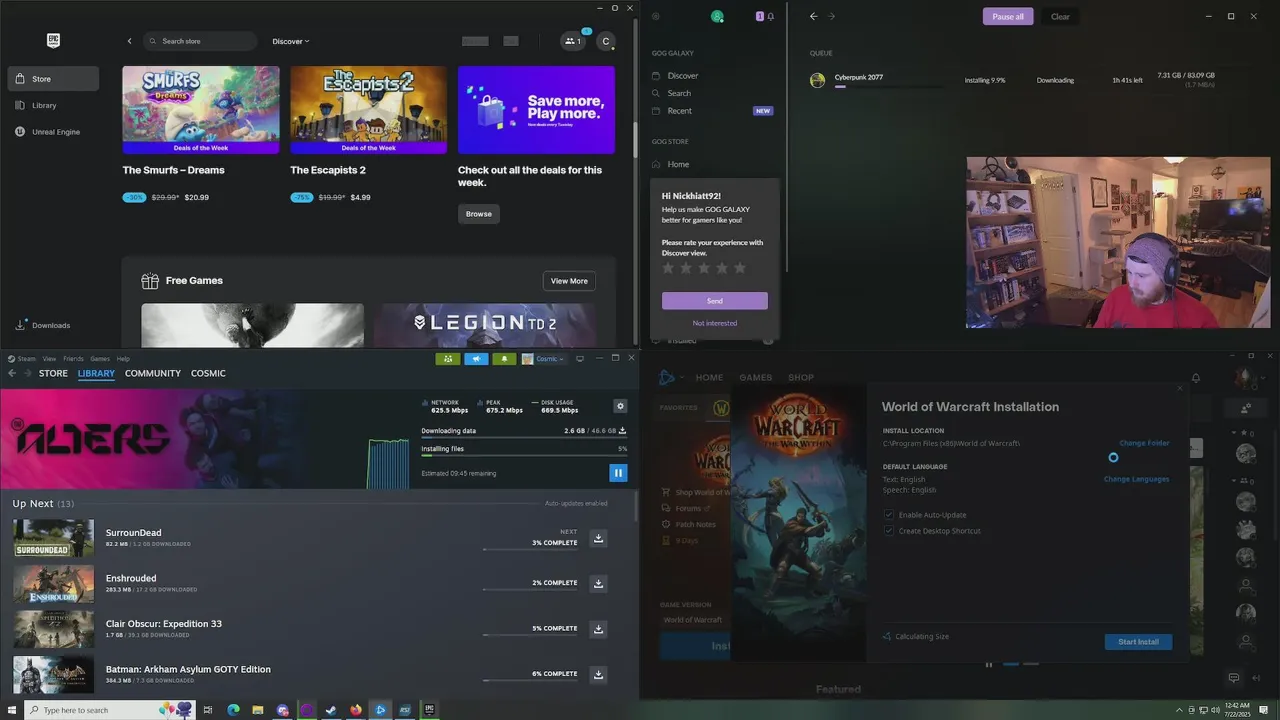Screen dimensions: 1280x720
Task: Rate GOG Discover view five stars
Action: point(740,268)
